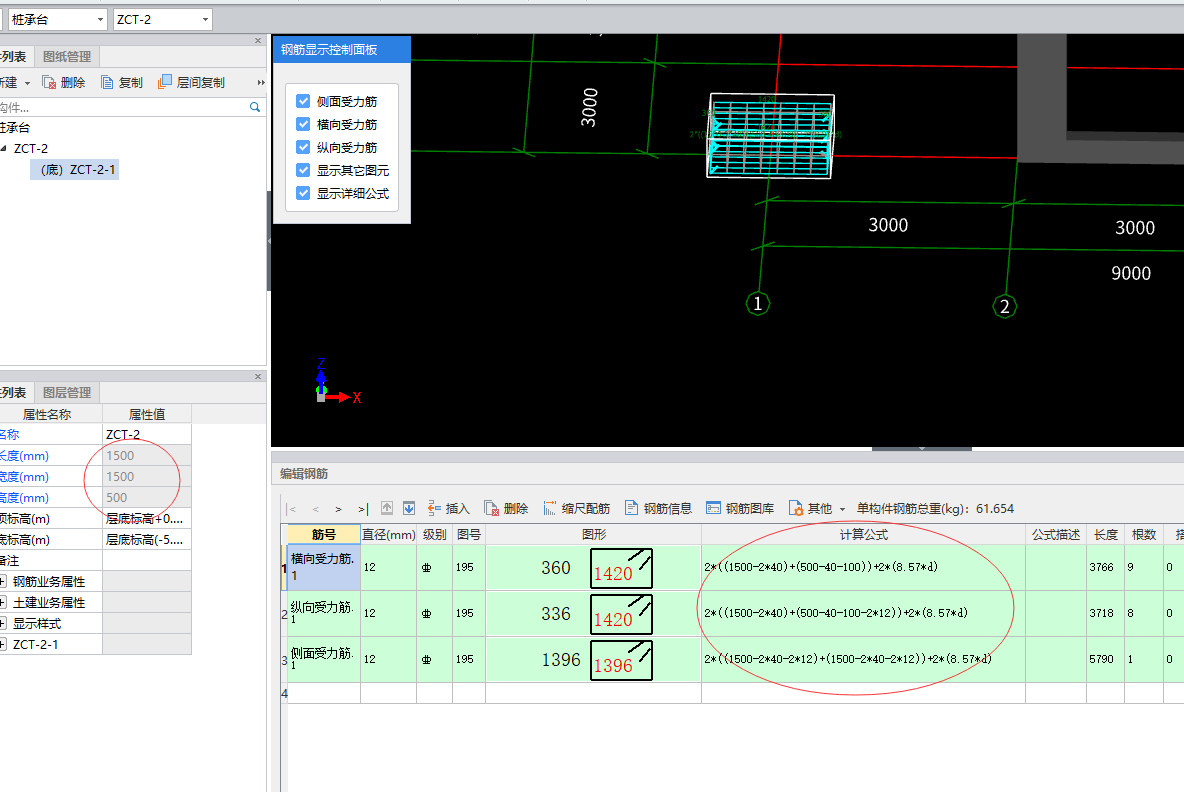Image resolution: width=1184 pixels, height=792 pixels.
Task: Click the 宽度(mm) value 1500
Action: pos(146,476)
